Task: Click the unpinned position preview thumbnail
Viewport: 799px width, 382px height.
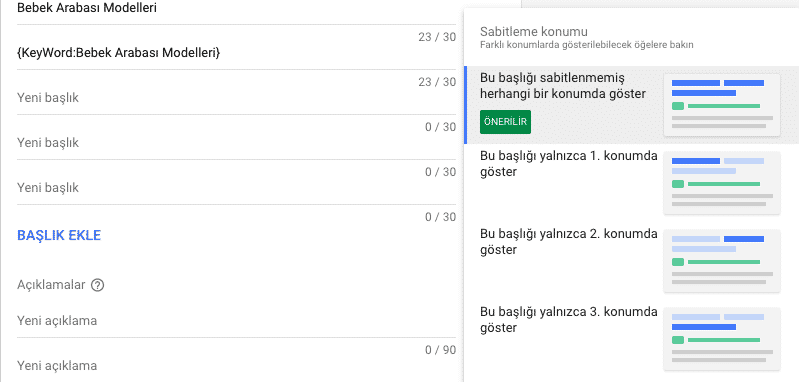Action: [722, 105]
